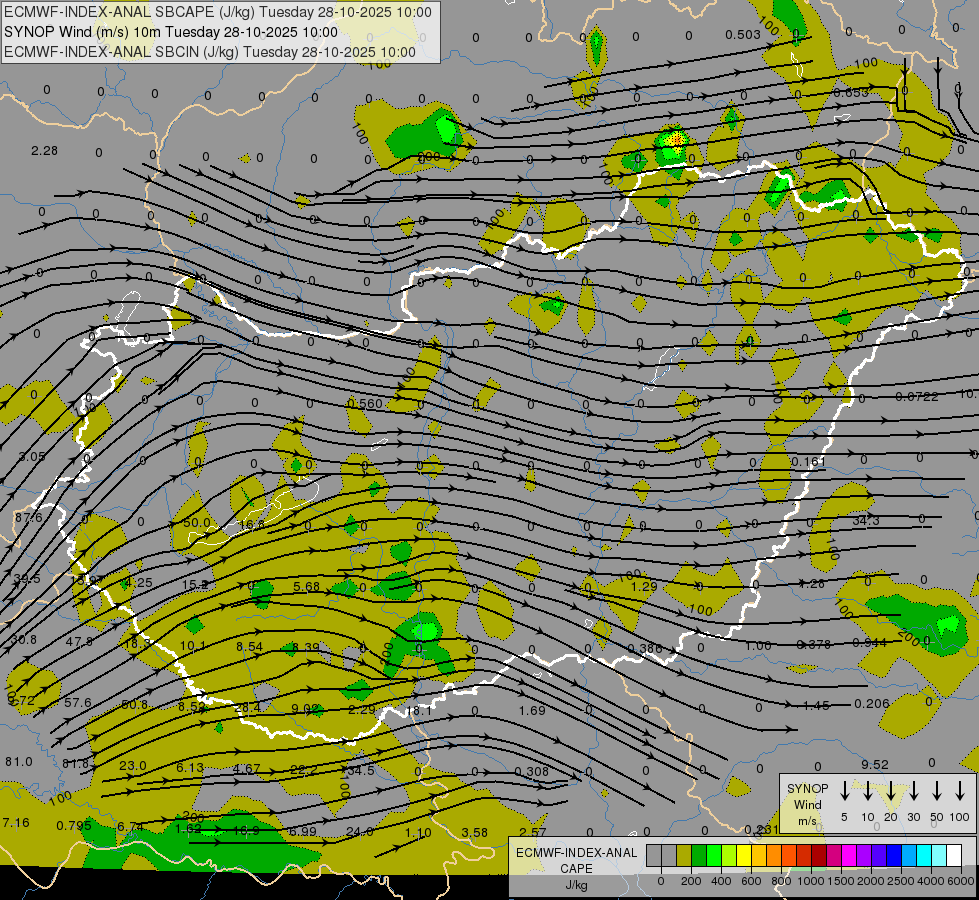
Task: Click the map value 1.45
Action: pyautogui.click(x=816, y=705)
